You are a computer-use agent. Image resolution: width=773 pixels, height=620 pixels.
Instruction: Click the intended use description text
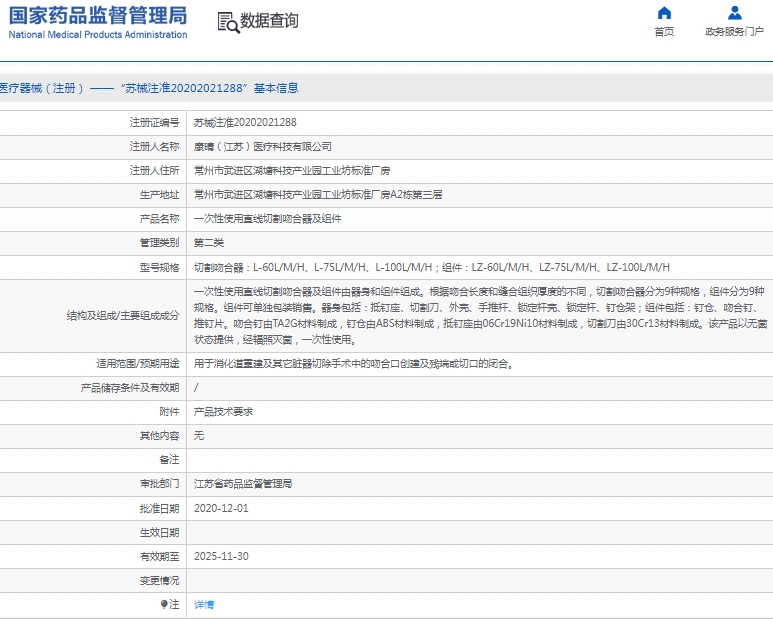coord(354,364)
